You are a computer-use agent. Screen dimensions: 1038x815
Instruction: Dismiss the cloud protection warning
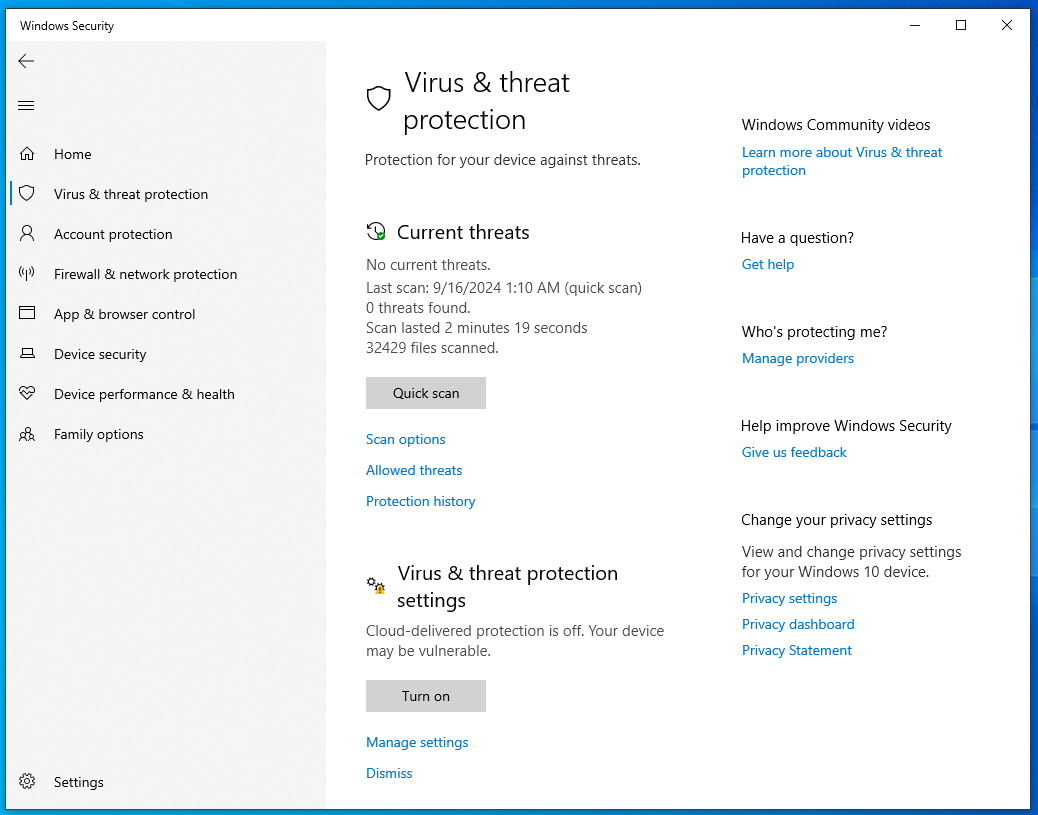389,773
